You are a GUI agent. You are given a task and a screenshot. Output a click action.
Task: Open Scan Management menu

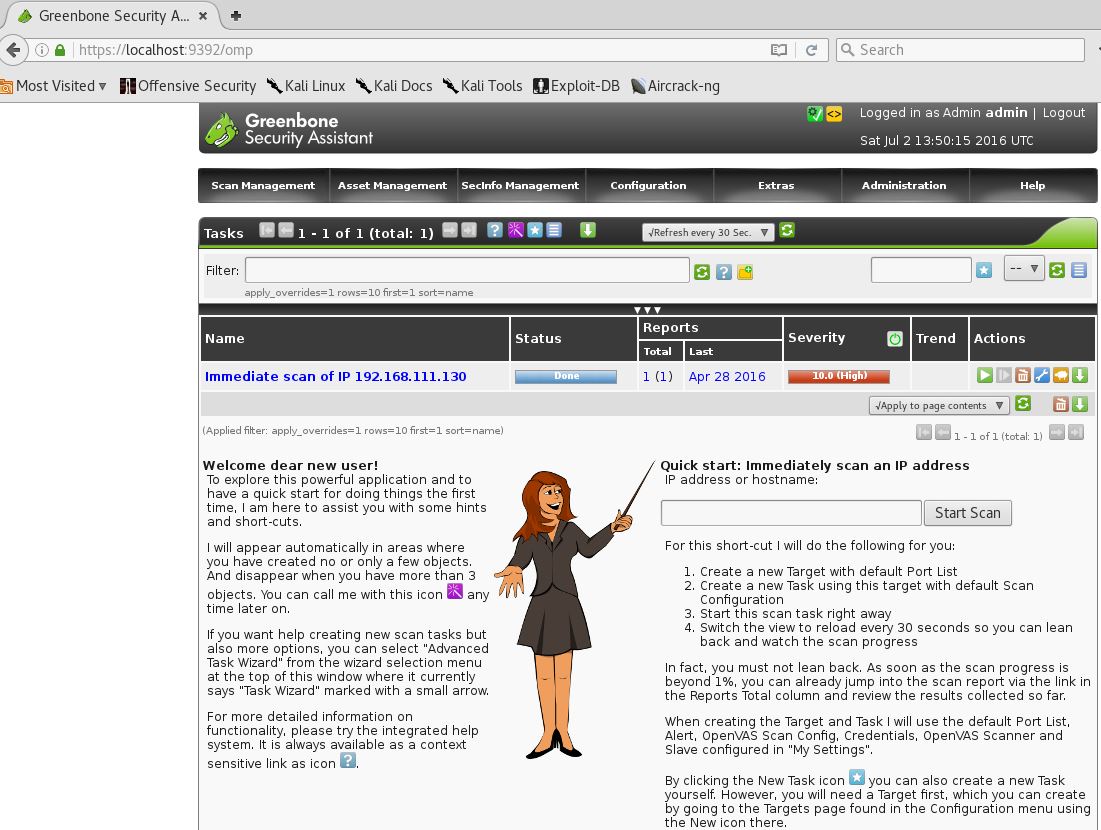coord(263,185)
